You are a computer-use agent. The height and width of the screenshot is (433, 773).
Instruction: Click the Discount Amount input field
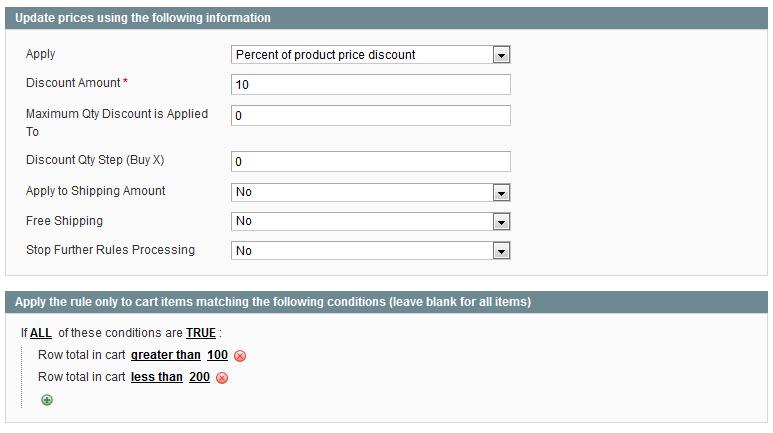click(371, 85)
